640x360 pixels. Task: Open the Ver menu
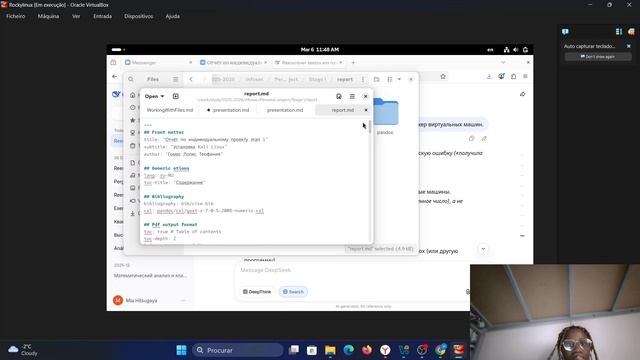pos(76,16)
